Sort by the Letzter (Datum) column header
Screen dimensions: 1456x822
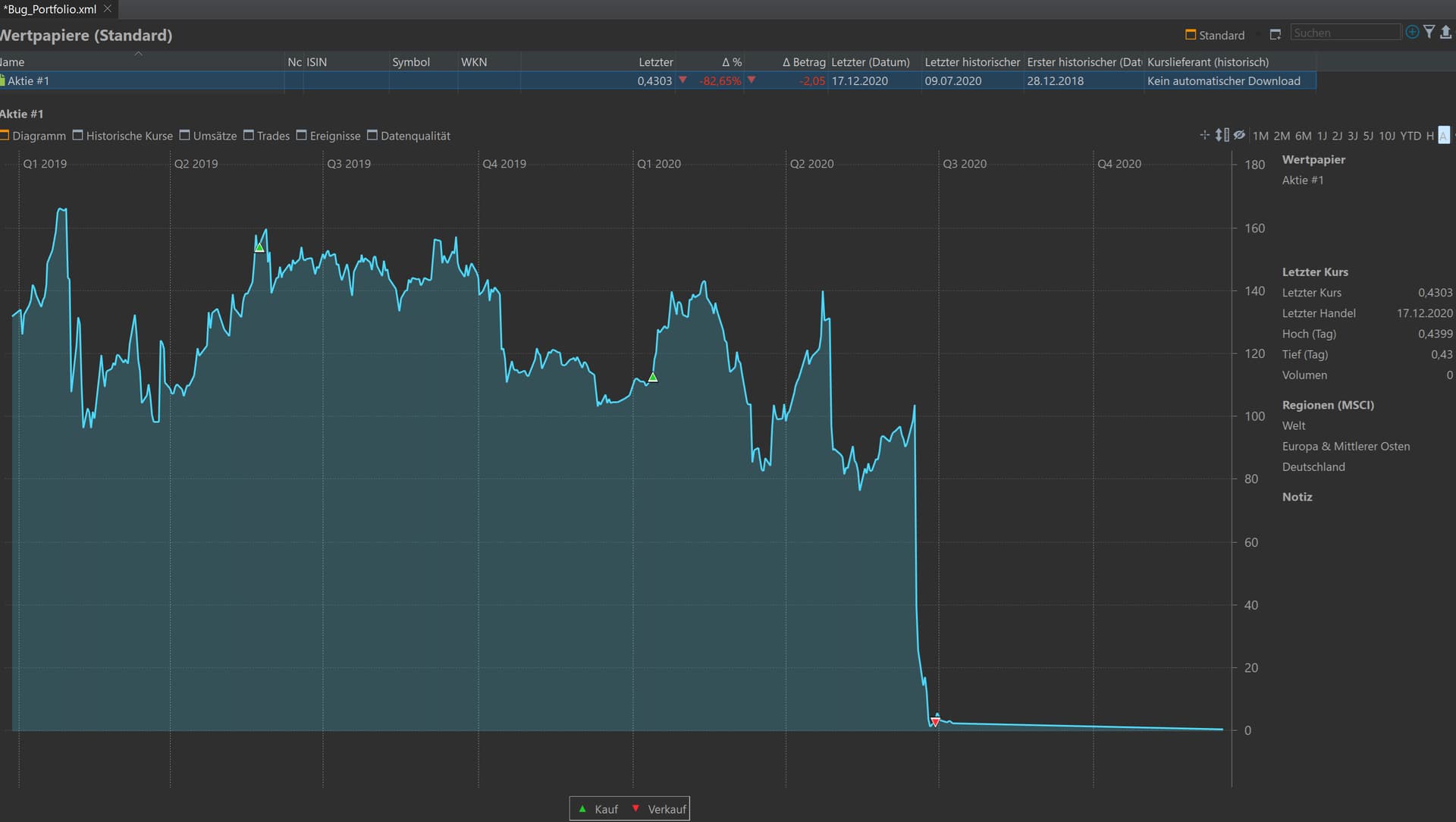[870, 62]
